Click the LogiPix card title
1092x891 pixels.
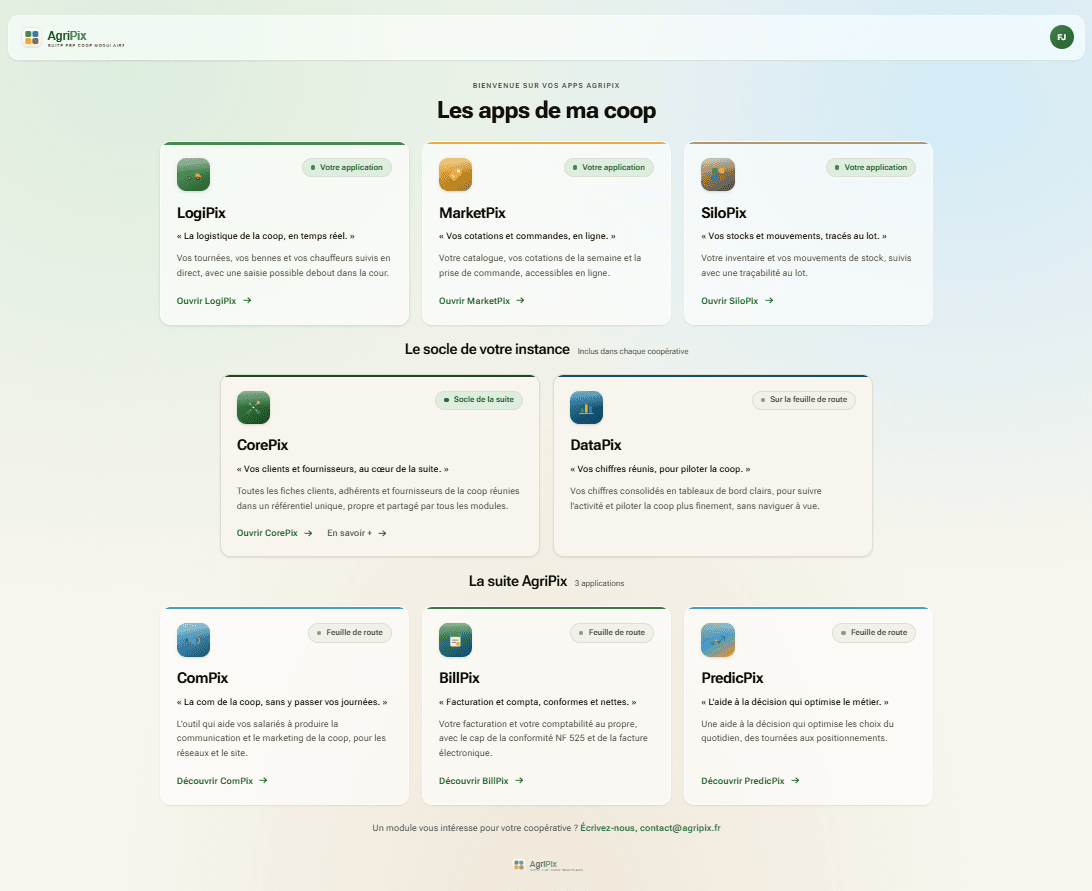coord(201,213)
